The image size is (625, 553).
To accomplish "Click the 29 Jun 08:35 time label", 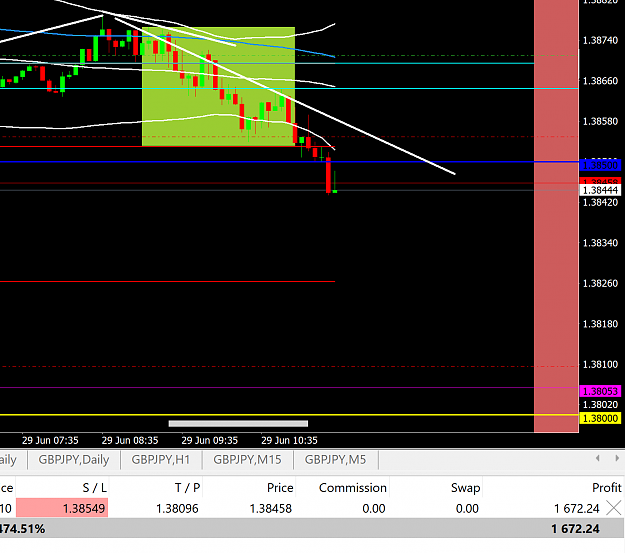I will click(130, 440).
